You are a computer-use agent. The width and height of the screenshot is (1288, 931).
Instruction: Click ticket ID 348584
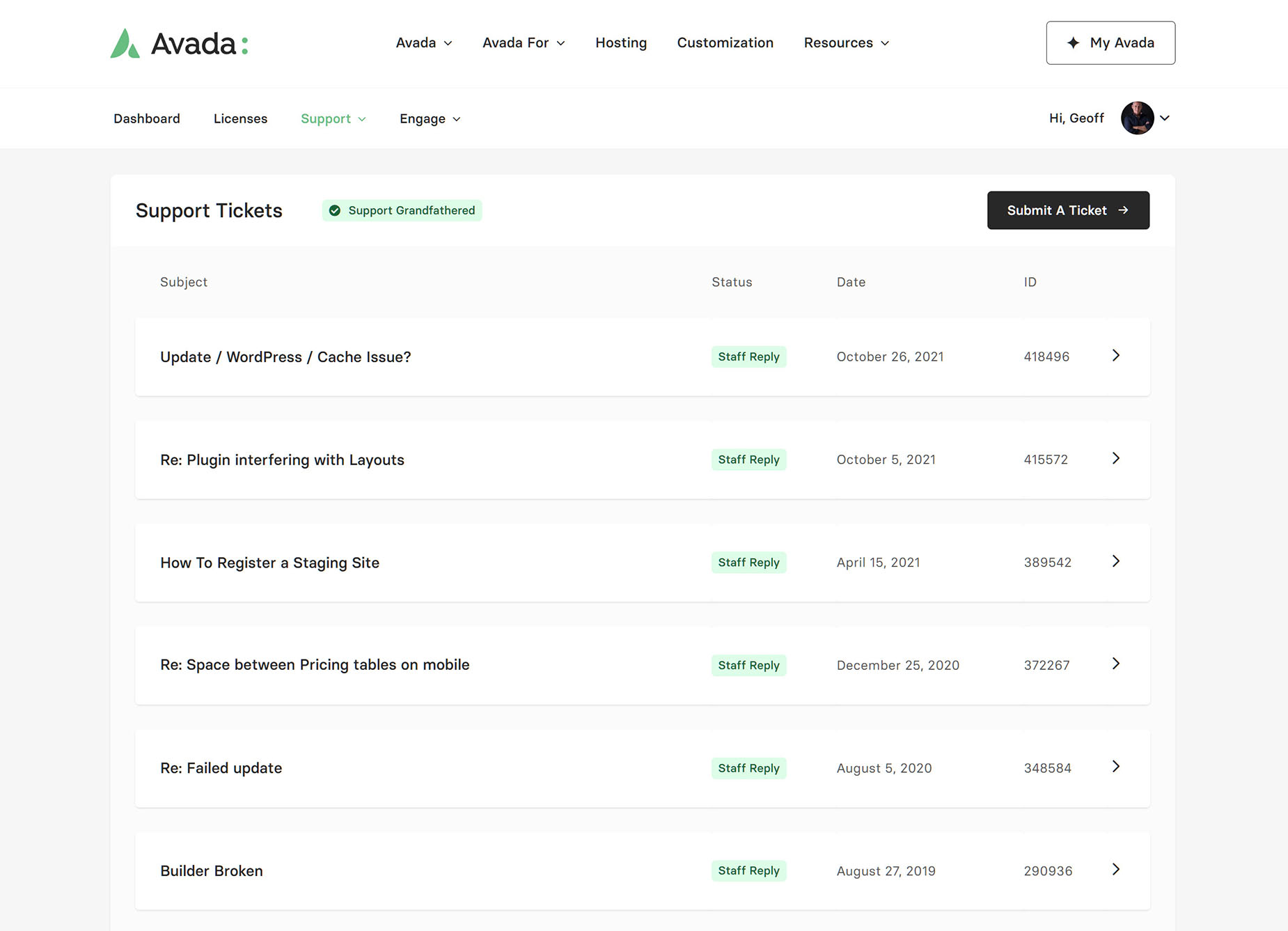(1047, 768)
